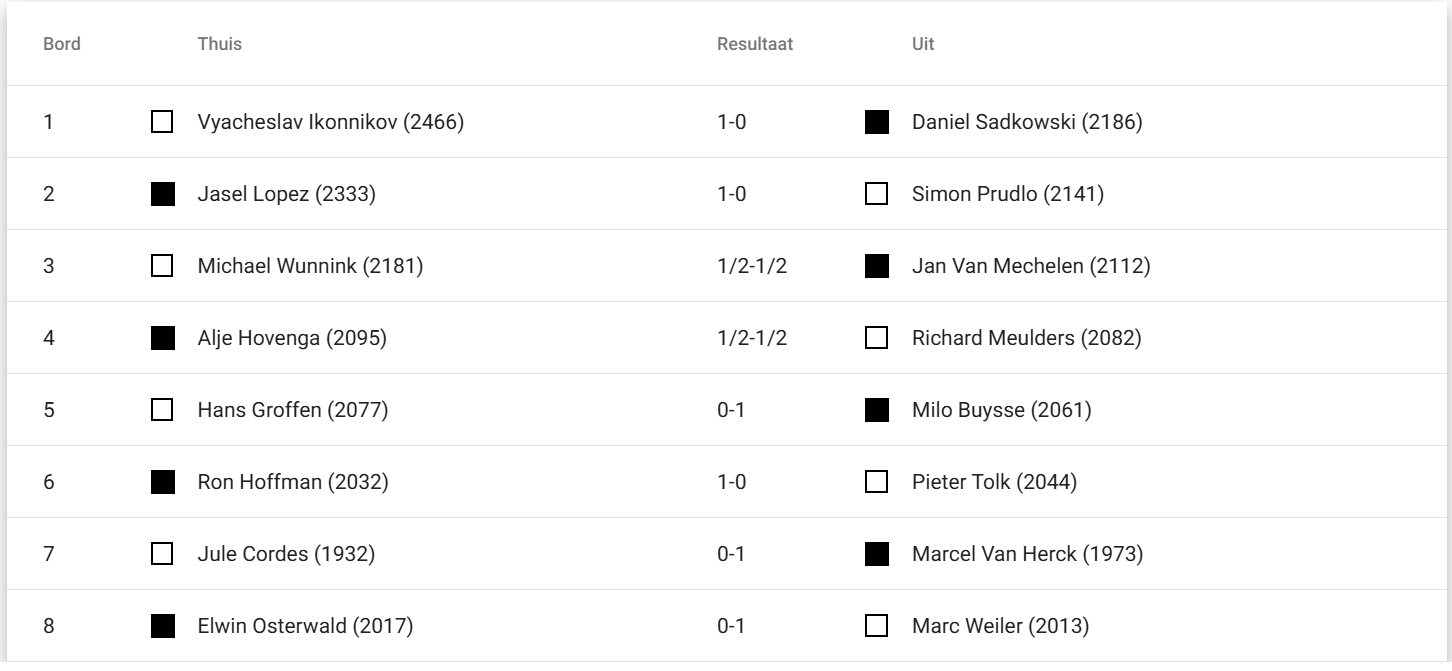Click the Uit column header
Viewport: 1452px width, 671px height.
923,44
